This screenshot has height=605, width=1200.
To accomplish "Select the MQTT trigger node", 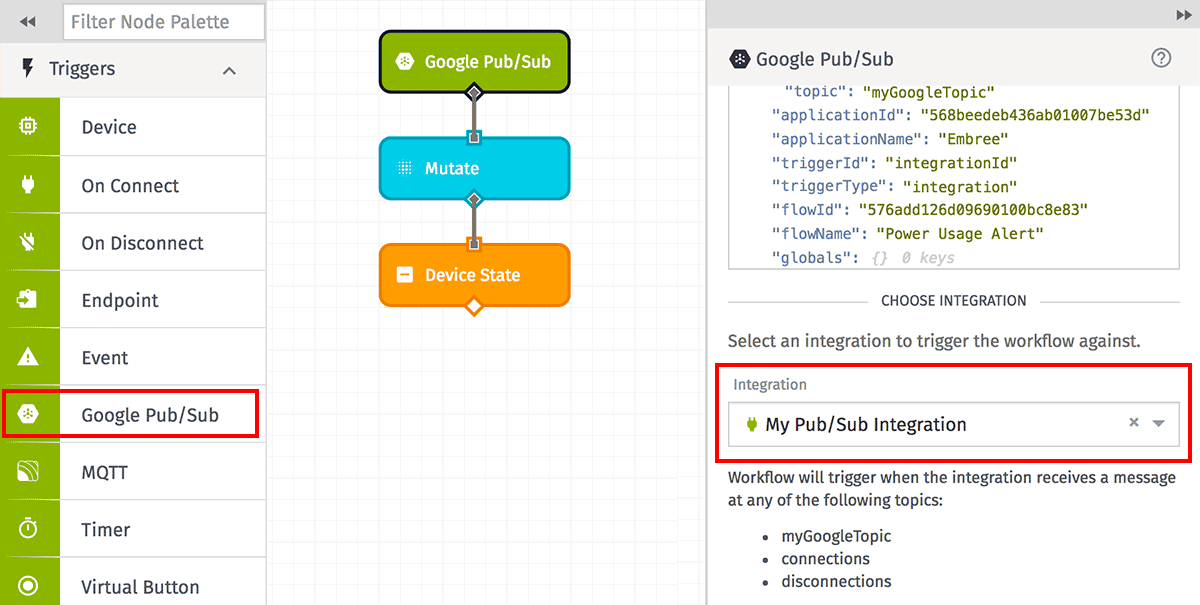I will [x=133, y=472].
